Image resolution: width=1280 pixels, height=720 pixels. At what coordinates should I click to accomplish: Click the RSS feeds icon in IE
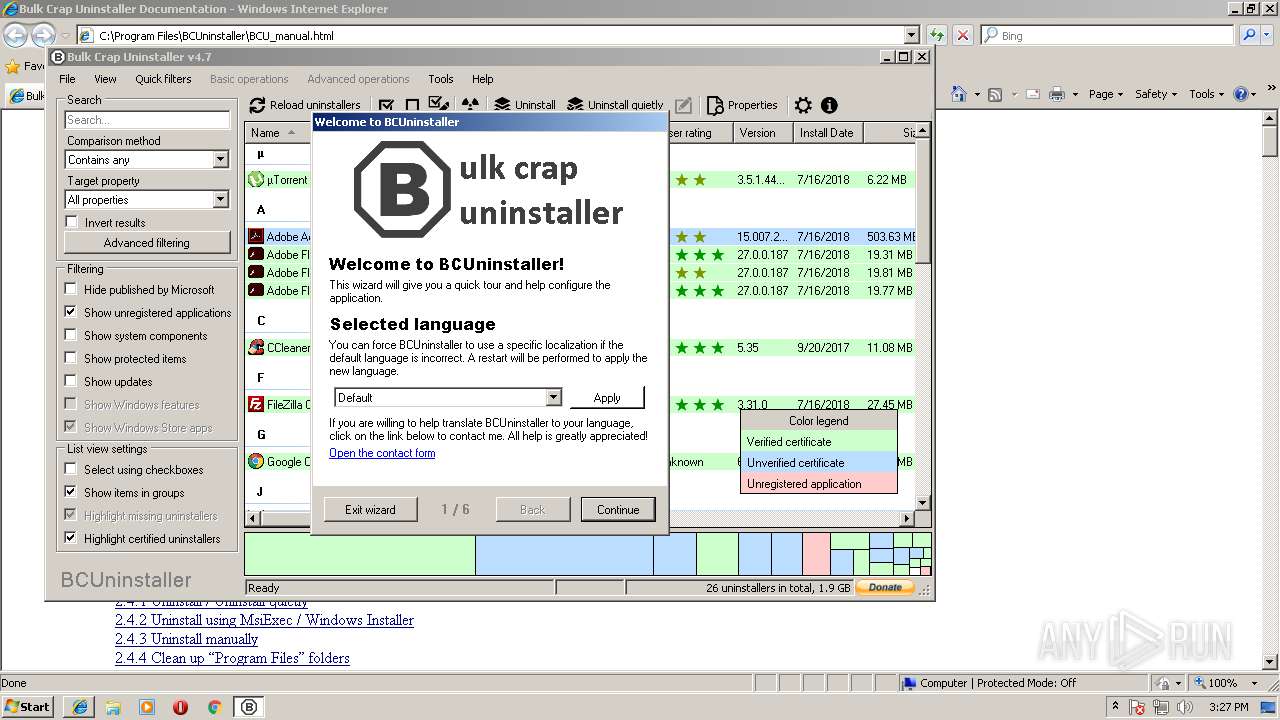[x=995, y=94]
